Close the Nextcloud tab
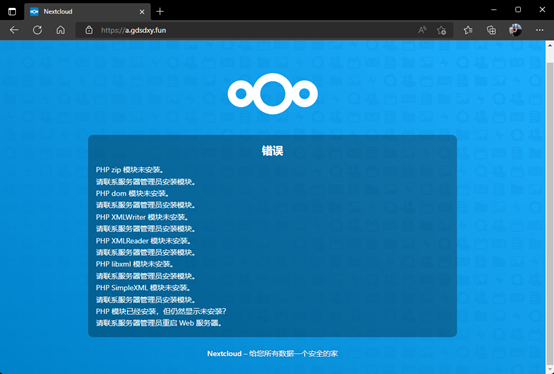 point(142,12)
